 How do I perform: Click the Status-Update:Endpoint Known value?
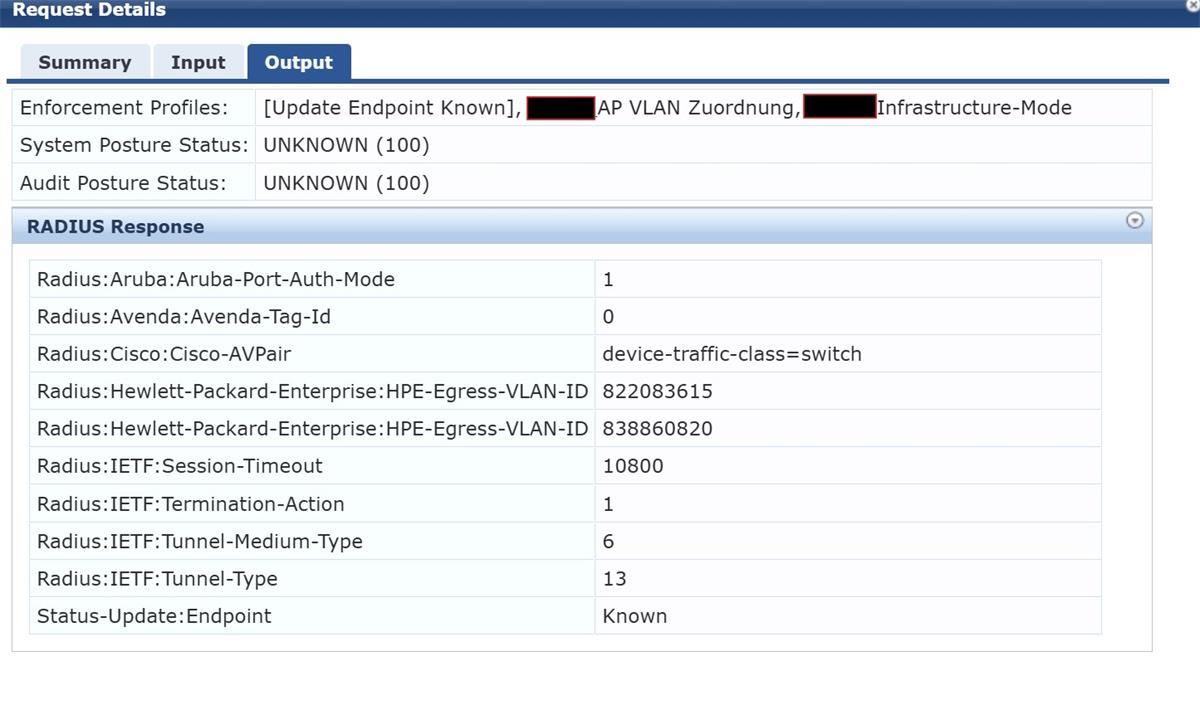(634, 616)
